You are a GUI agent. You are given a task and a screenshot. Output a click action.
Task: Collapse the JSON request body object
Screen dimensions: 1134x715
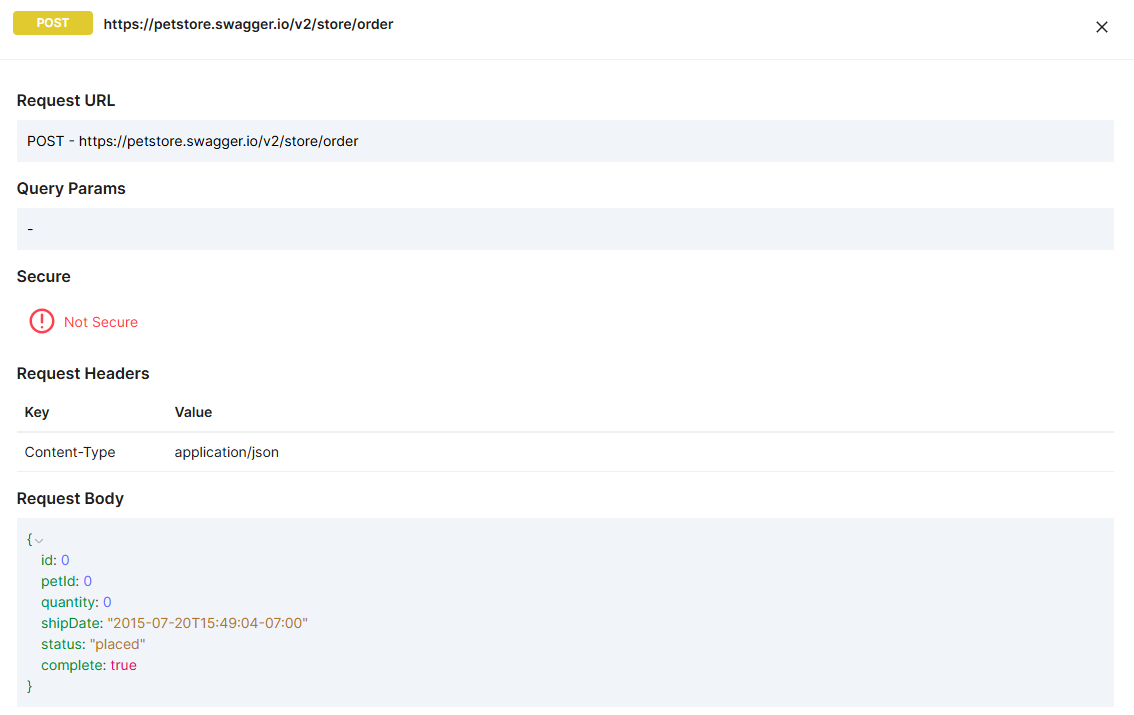tap(39, 540)
